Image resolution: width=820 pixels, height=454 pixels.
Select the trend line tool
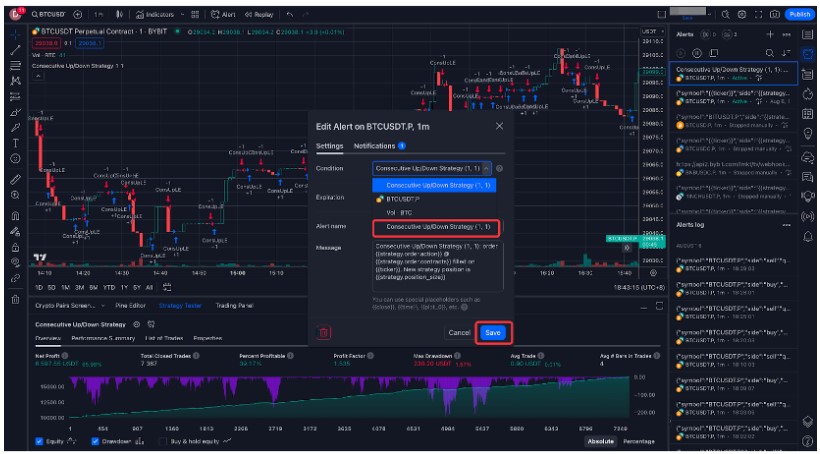pyautogui.click(x=15, y=50)
